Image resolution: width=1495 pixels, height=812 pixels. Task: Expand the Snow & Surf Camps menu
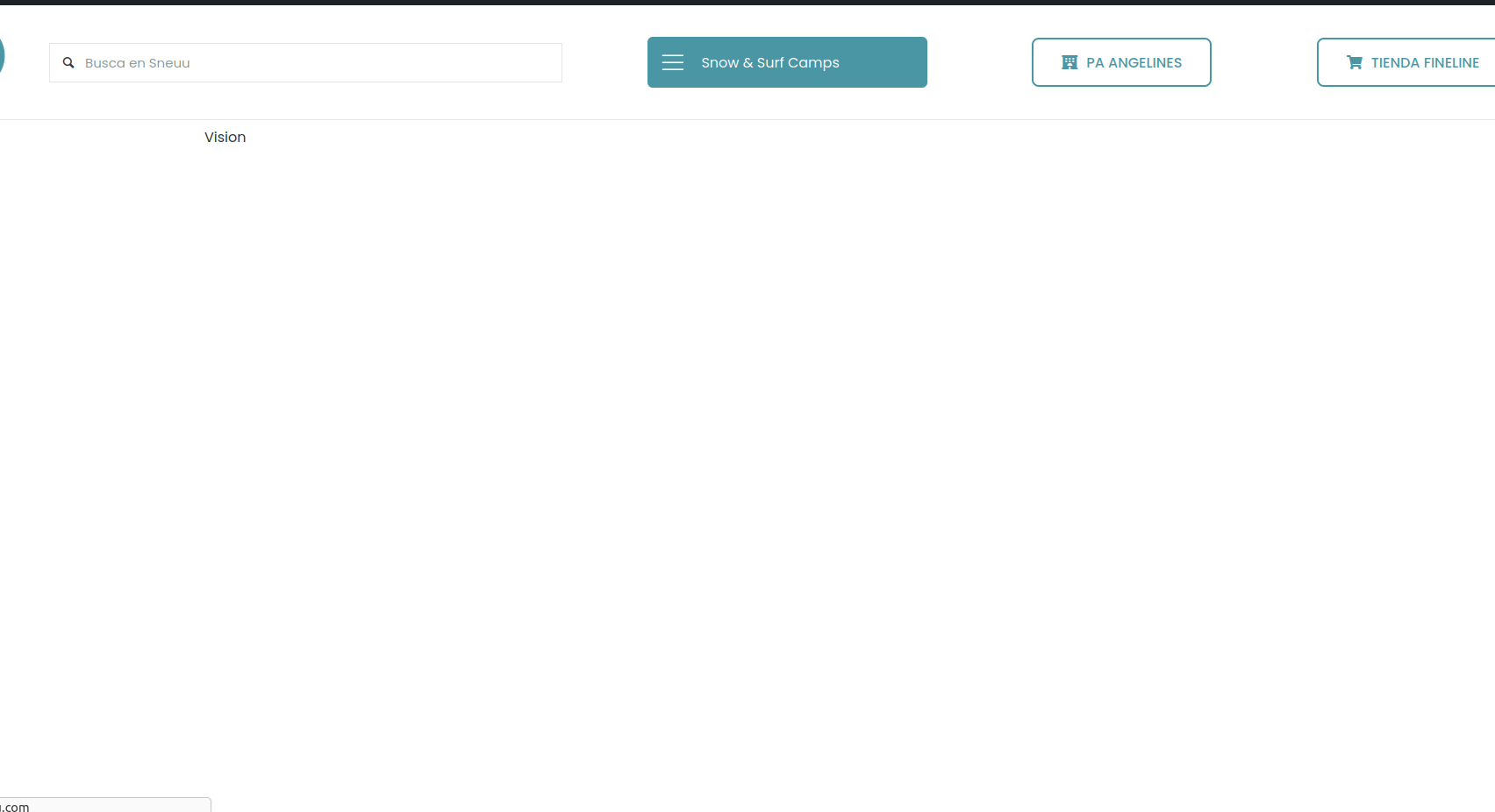787,62
